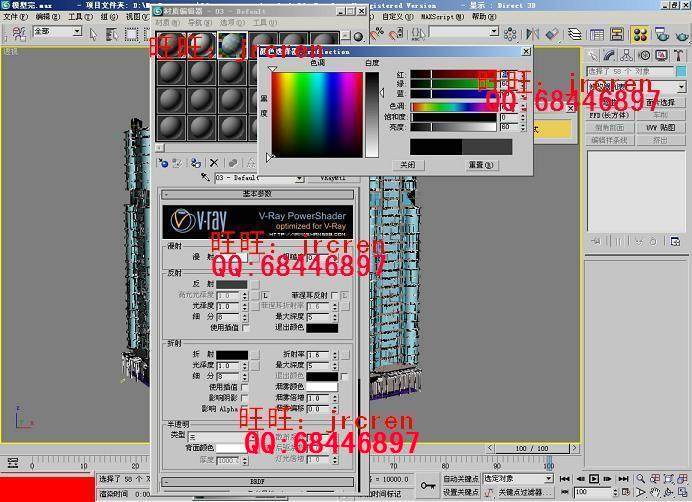Switch to the Modify command panel
Image resolution: width=692 pixels, height=502 pixels.
pyautogui.click(x=609, y=55)
